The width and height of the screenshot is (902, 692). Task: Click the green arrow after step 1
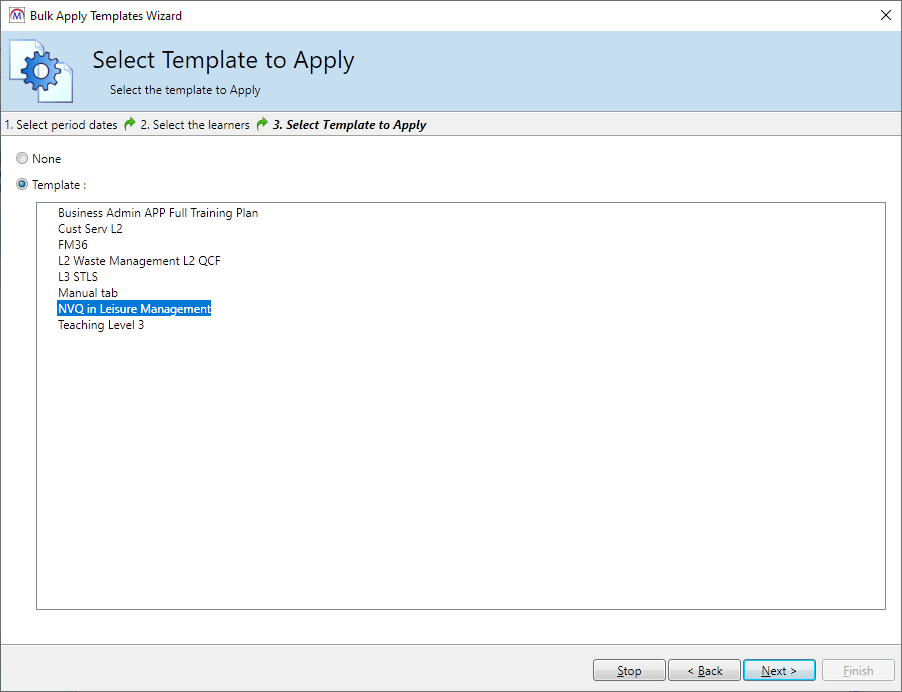[x=129, y=125]
